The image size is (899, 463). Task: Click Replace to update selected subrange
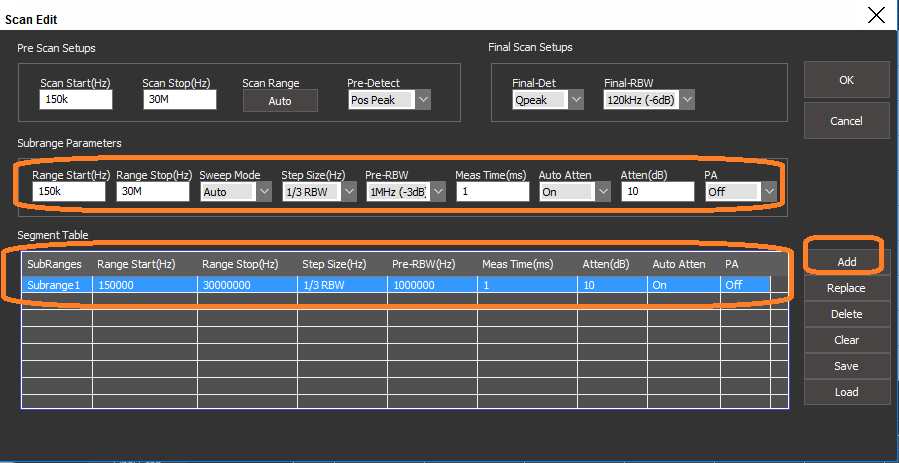846,288
